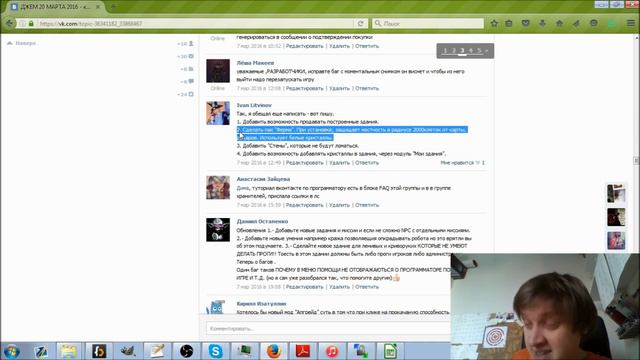The width and height of the screenshot is (640, 360).
Task: Open Ivan Litvinov's profile name
Action: [254, 105]
